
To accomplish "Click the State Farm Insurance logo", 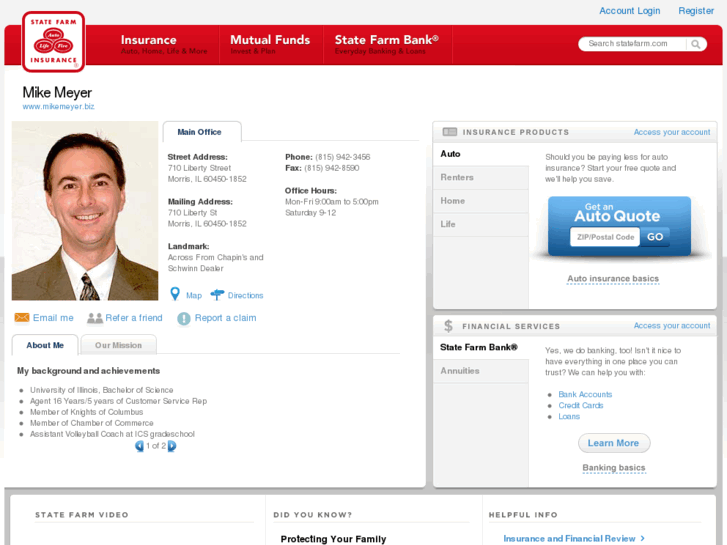I will tap(53, 42).
